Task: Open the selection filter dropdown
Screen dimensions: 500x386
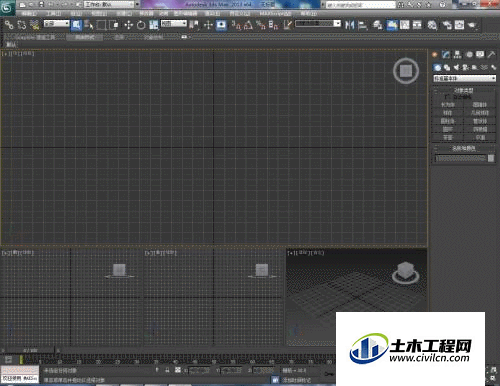Action: point(57,24)
